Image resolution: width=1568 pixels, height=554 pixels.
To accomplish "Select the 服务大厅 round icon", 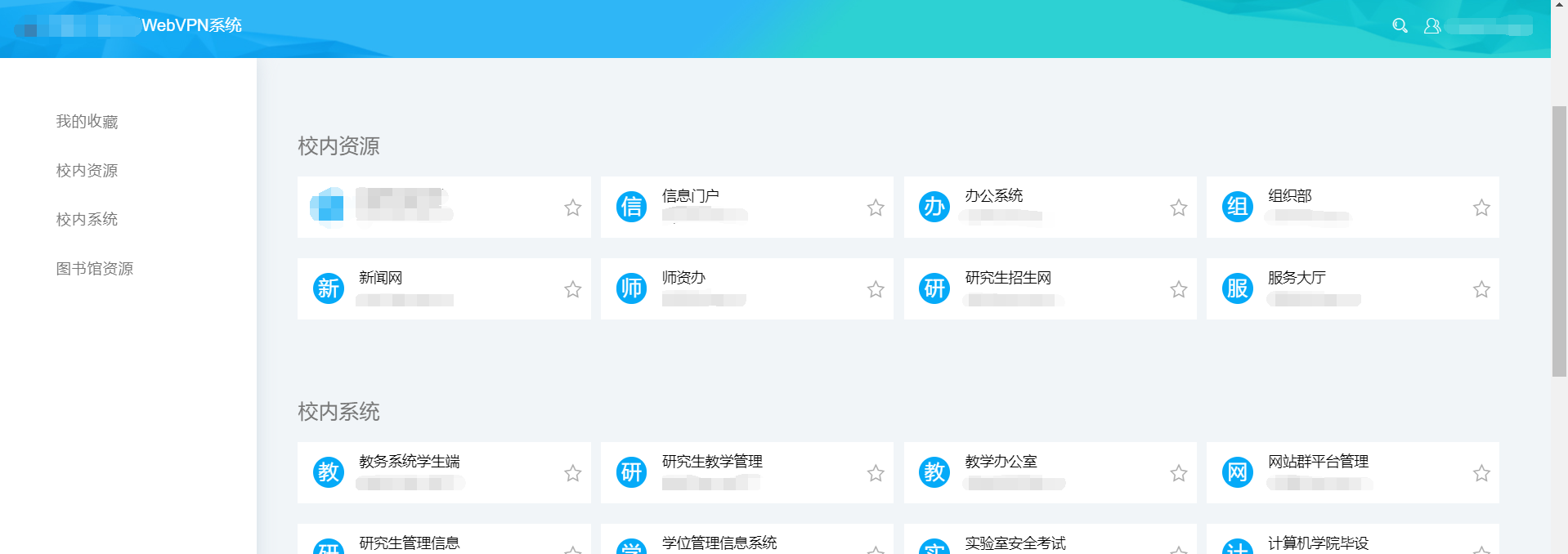I will pos(1237,288).
